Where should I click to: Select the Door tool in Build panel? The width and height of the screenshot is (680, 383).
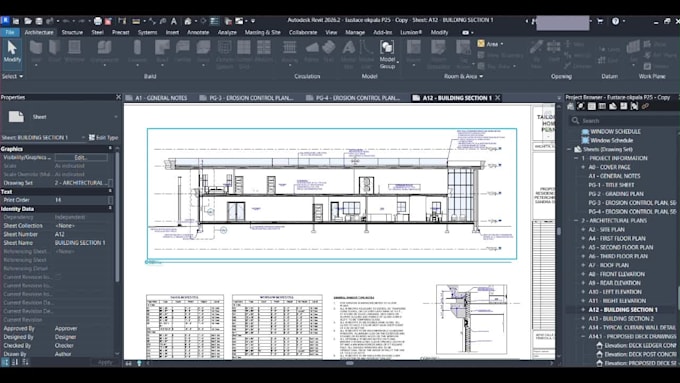[x=55, y=51]
